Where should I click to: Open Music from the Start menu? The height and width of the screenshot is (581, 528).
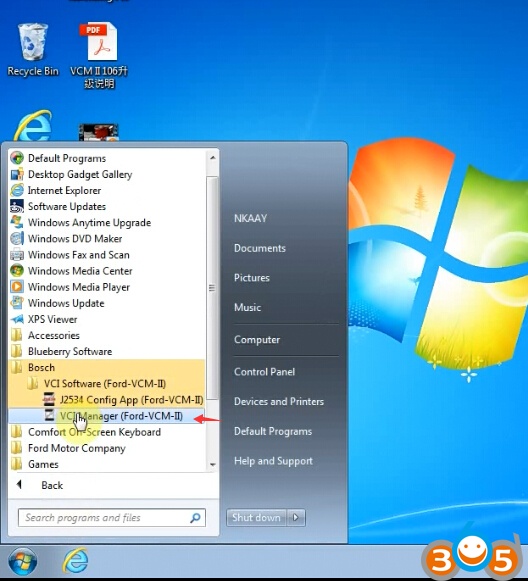248,308
